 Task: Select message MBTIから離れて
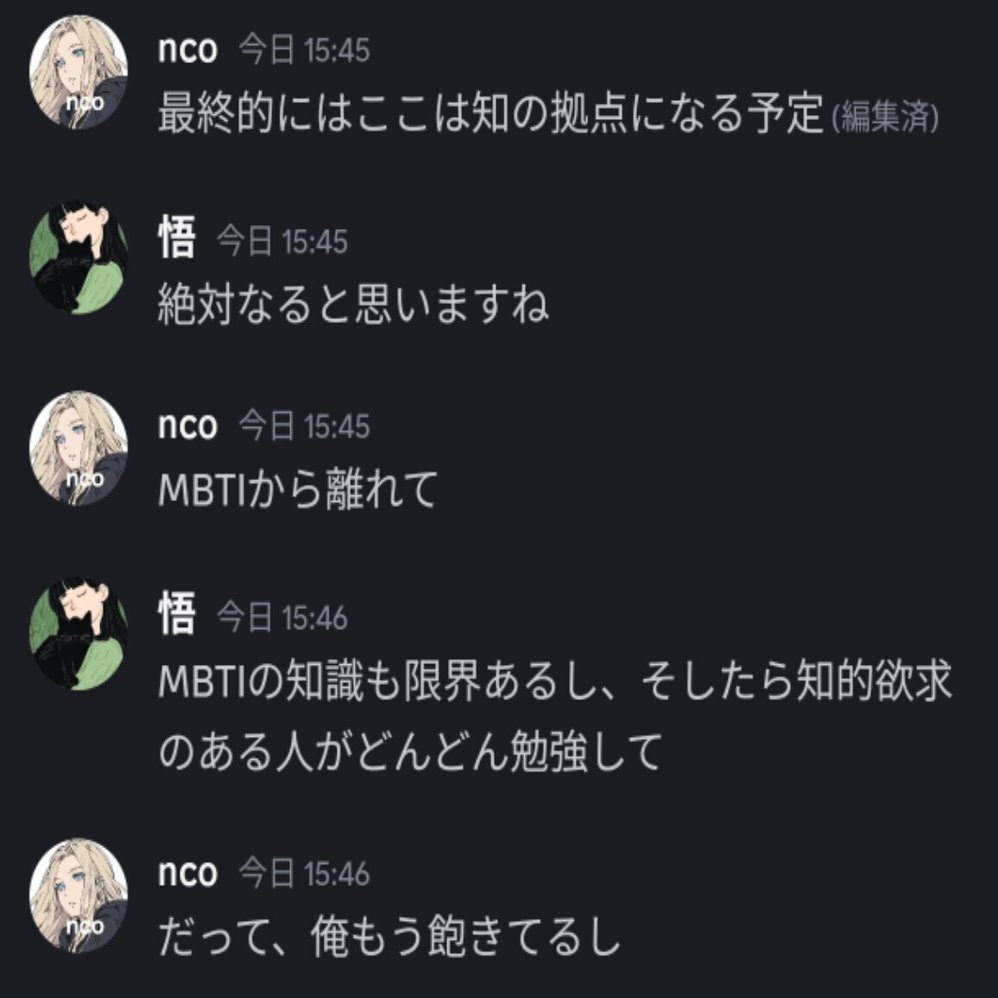[x=298, y=489]
